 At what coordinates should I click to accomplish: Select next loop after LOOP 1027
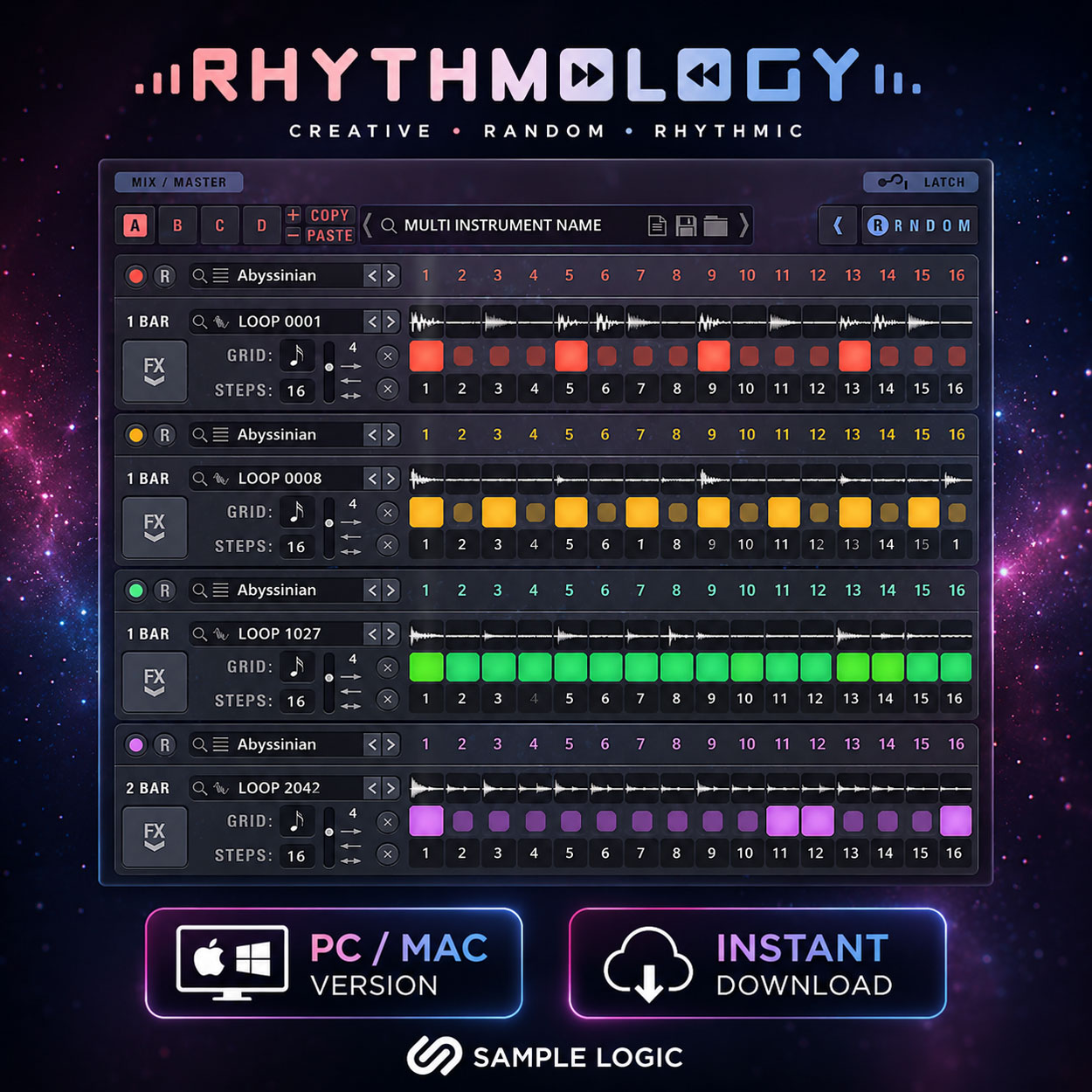390,633
